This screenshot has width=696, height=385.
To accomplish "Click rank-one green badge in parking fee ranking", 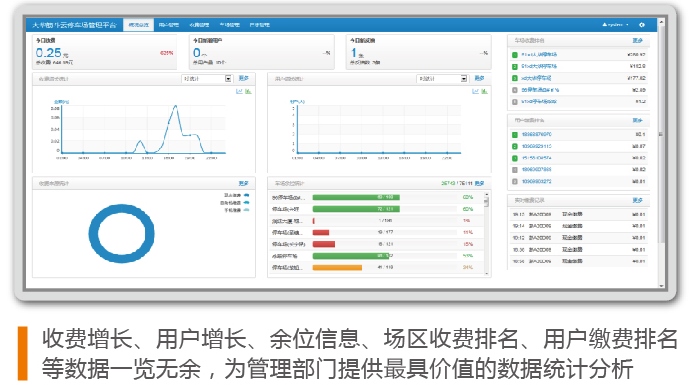I will pyautogui.click(x=515, y=55).
